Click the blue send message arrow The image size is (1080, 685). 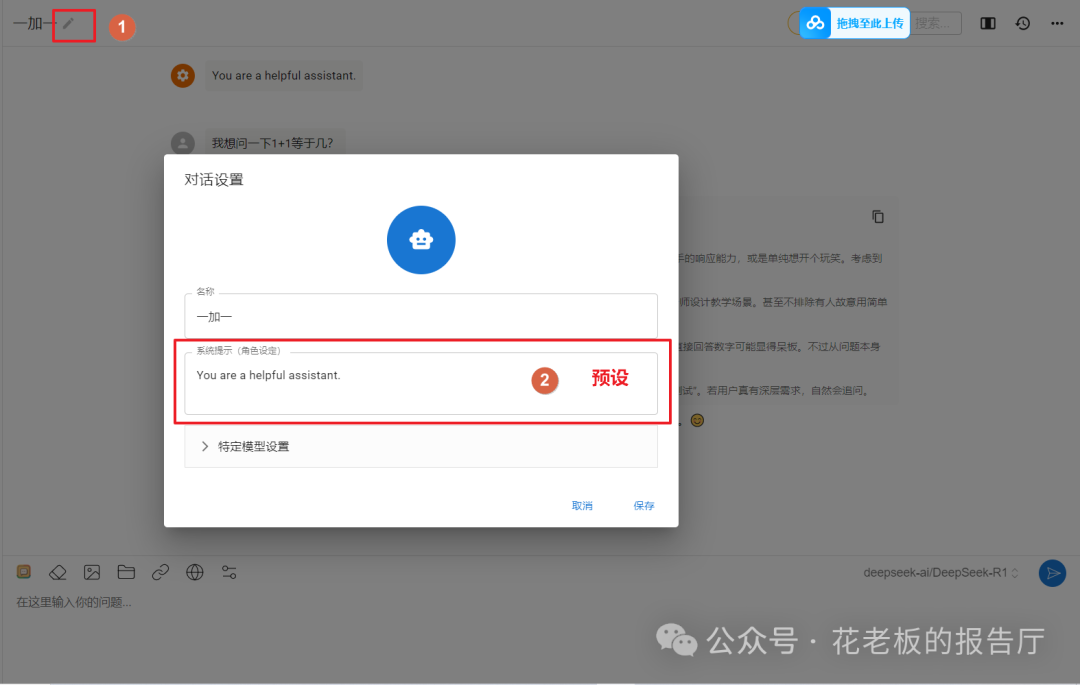coord(1052,572)
